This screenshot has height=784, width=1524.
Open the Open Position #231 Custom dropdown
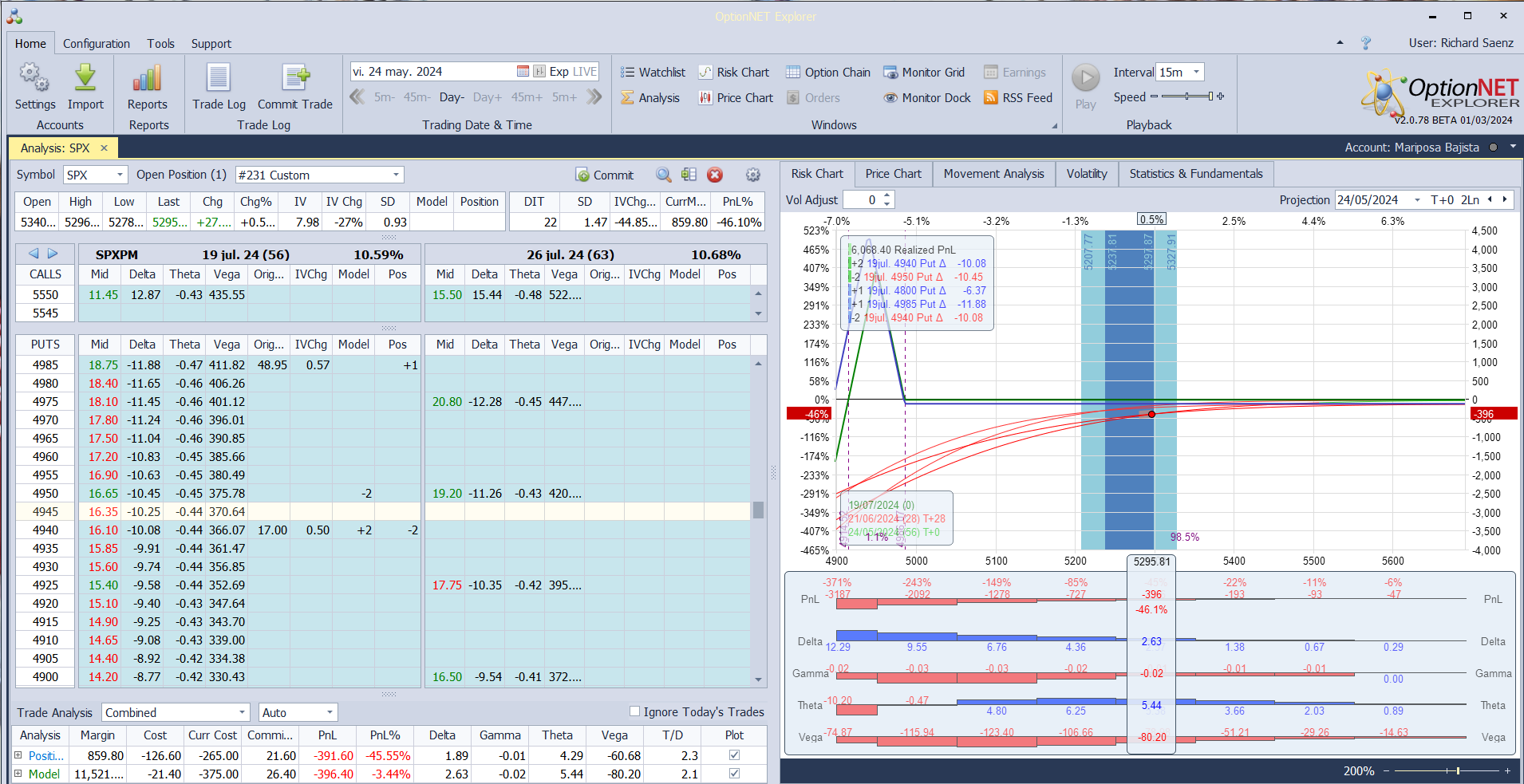tap(396, 175)
